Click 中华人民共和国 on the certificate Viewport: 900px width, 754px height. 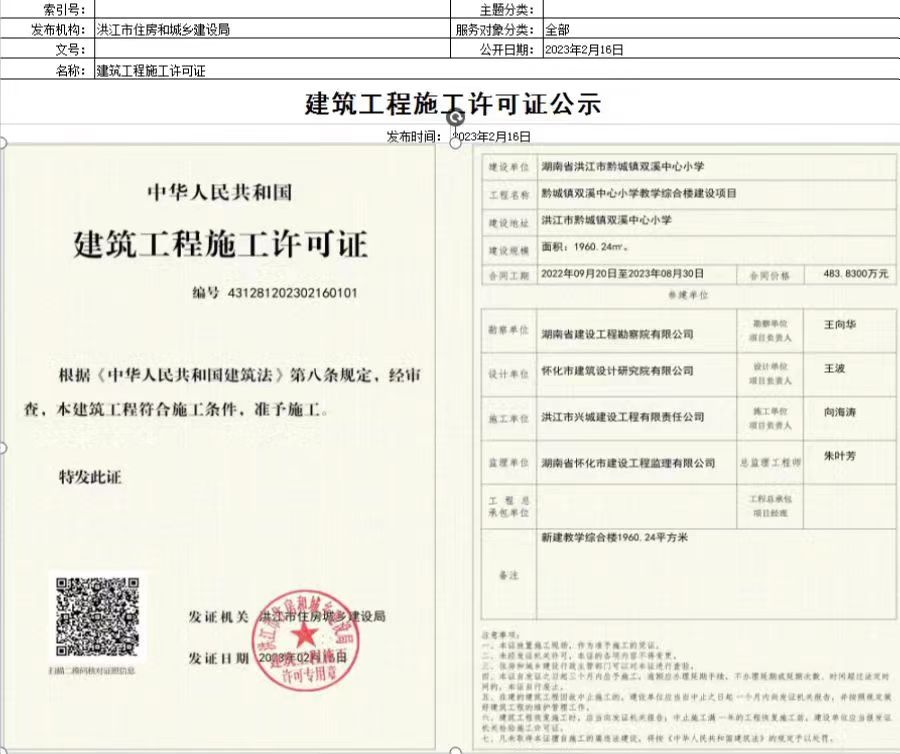220,192
